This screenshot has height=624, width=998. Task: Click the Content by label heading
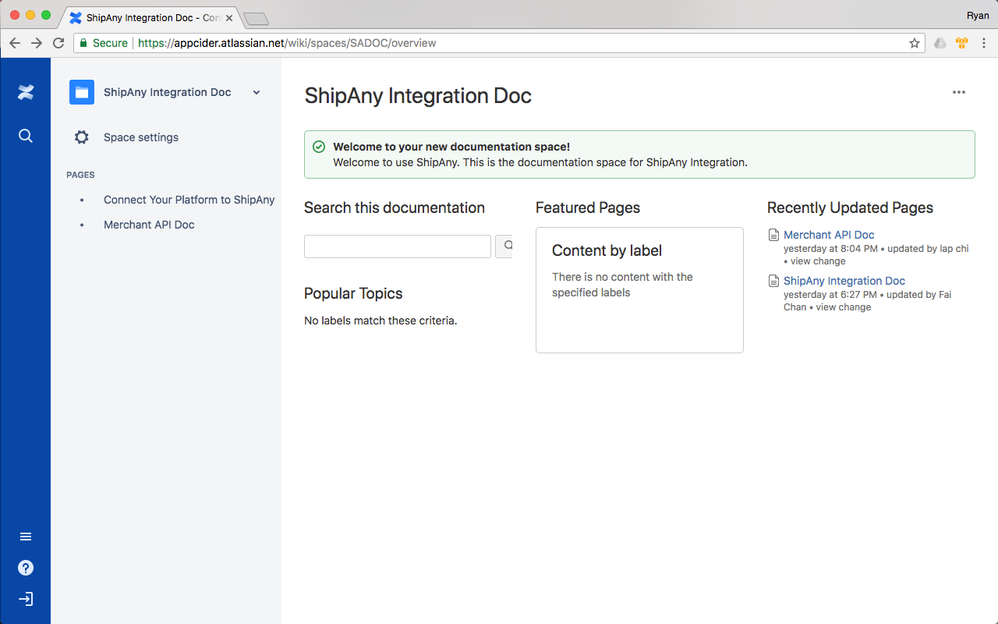[607, 251]
